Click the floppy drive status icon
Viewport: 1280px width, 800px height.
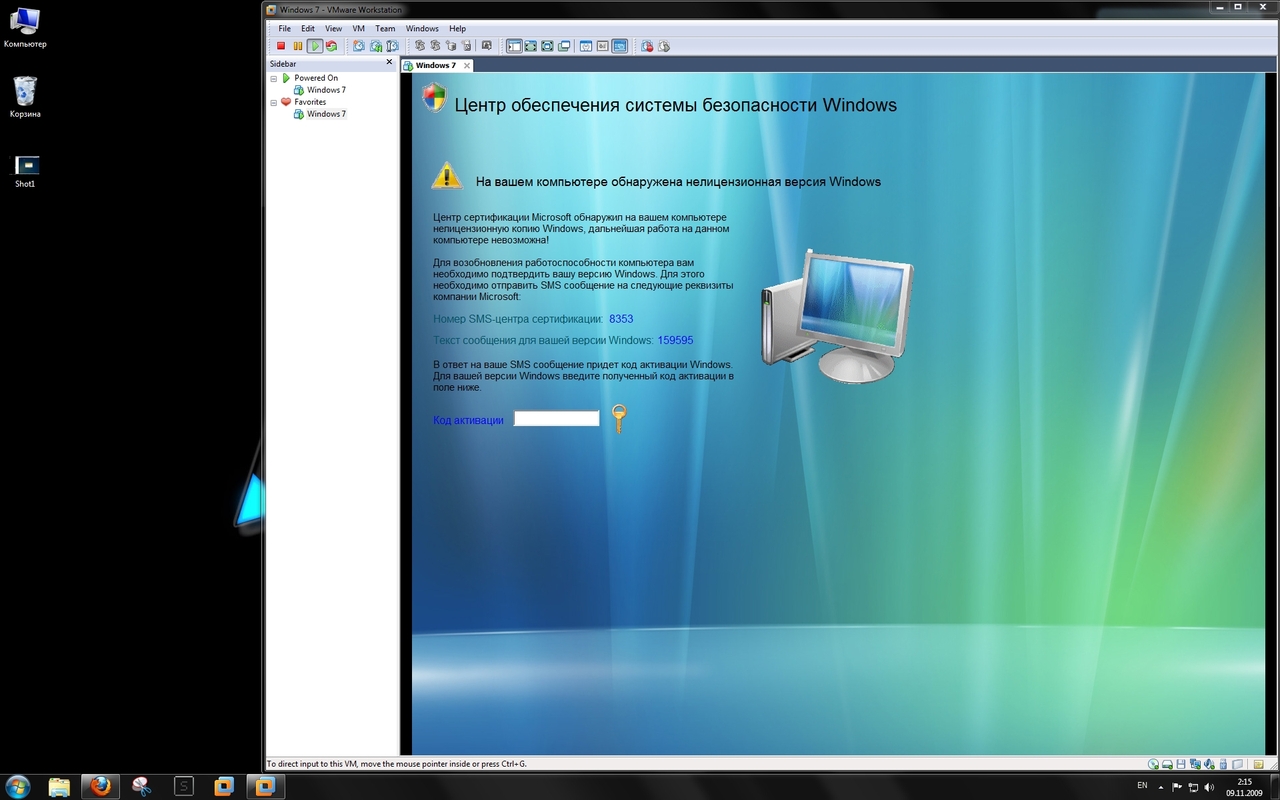pos(1181,764)
